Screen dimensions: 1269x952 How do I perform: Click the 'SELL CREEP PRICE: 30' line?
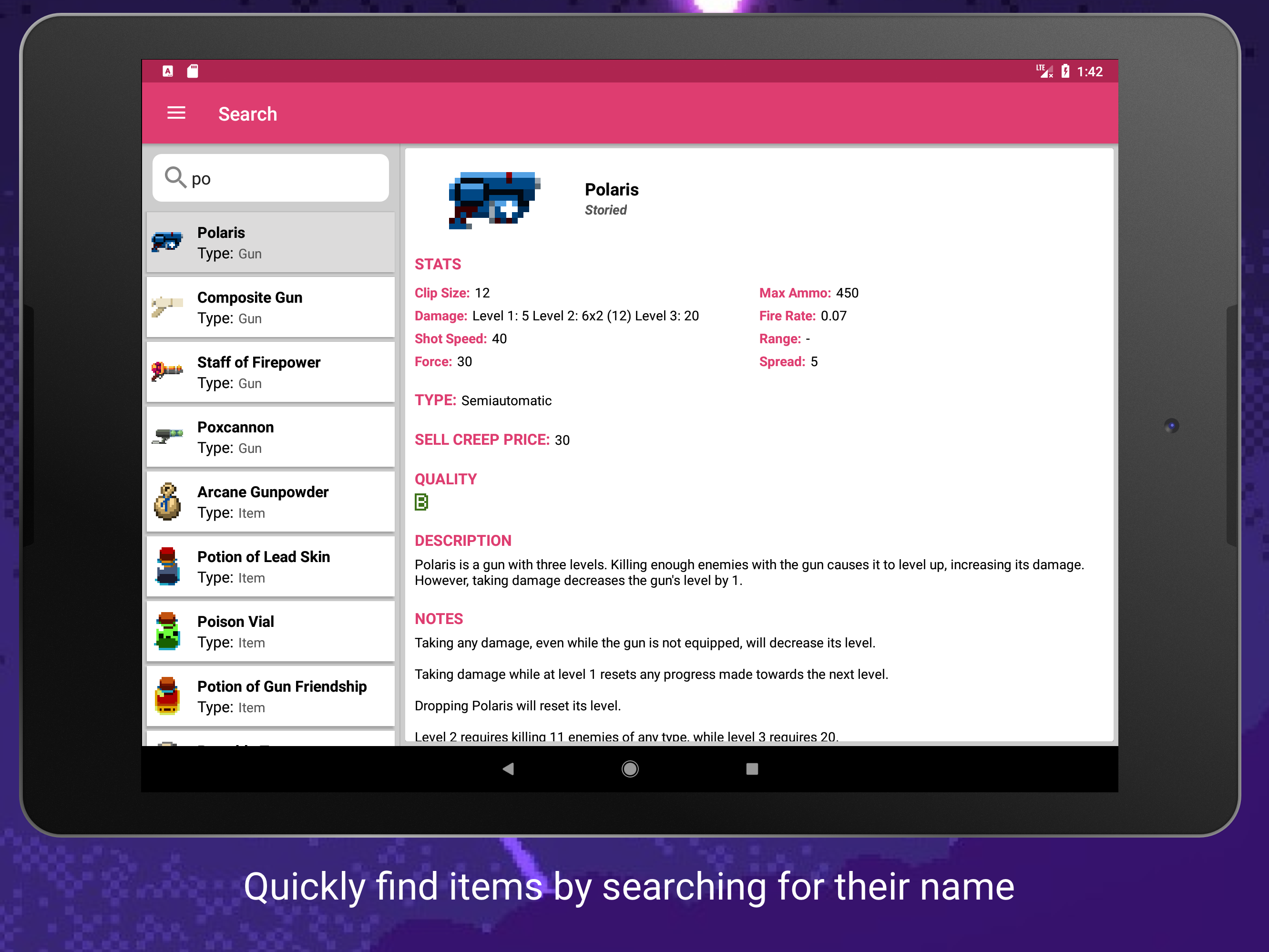(491, 440)
